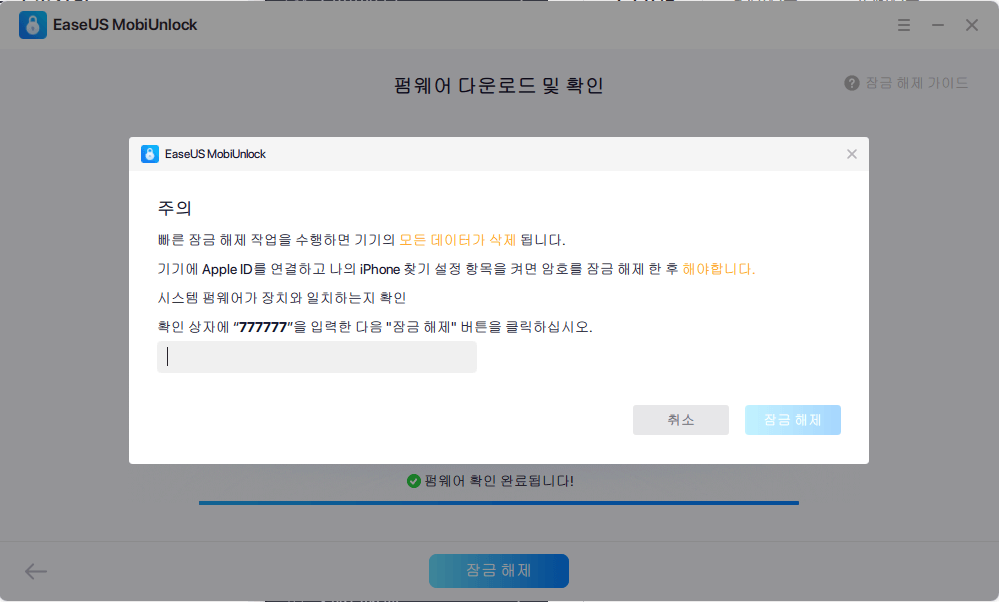Screen dimensions: 999x602
Task: Click the back arrow at bottom left
Action: [35, 571]
